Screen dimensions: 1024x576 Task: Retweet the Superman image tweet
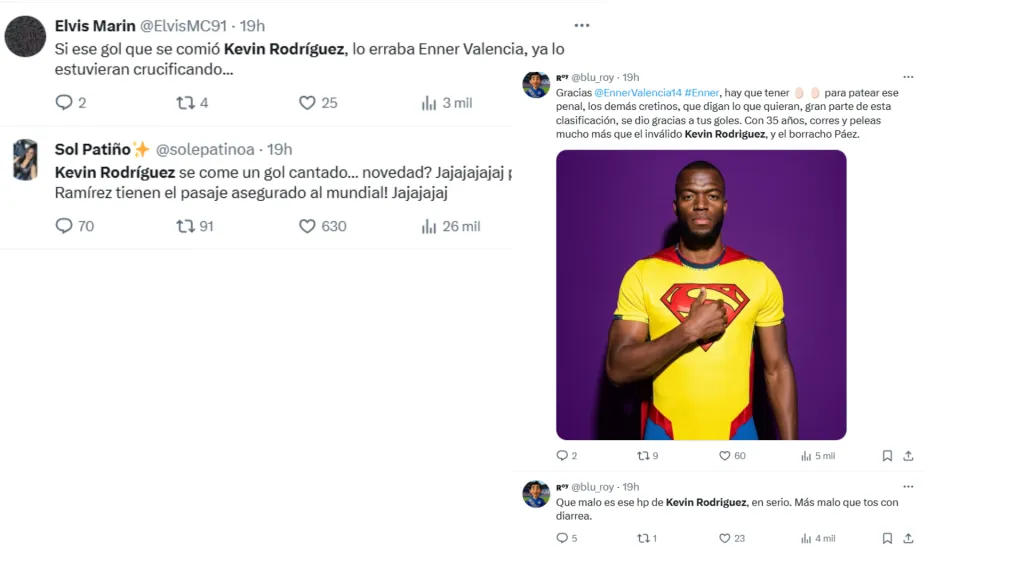point(644,456)
